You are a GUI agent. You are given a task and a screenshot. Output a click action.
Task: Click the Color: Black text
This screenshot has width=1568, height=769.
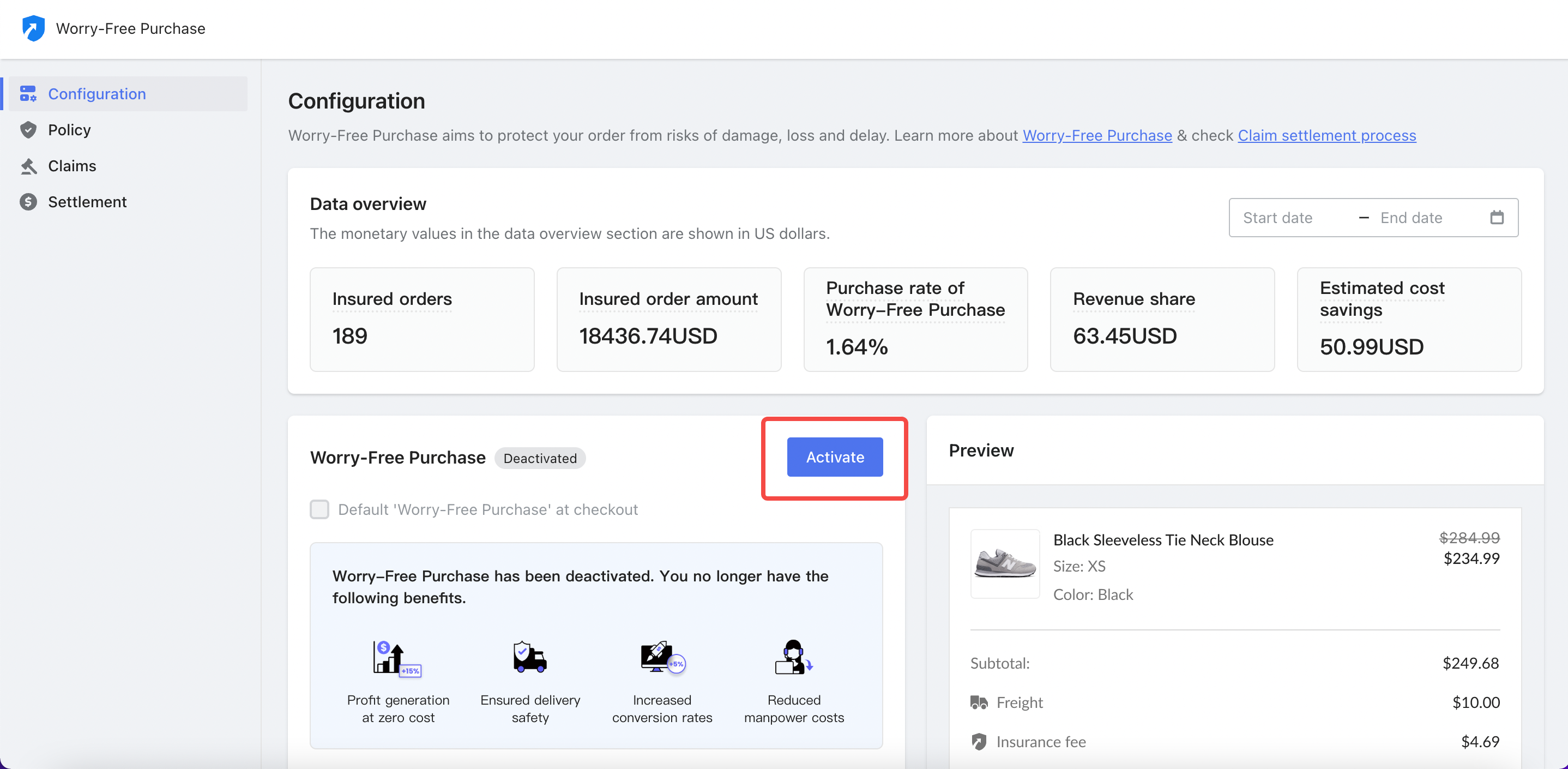click(1093, 595)
